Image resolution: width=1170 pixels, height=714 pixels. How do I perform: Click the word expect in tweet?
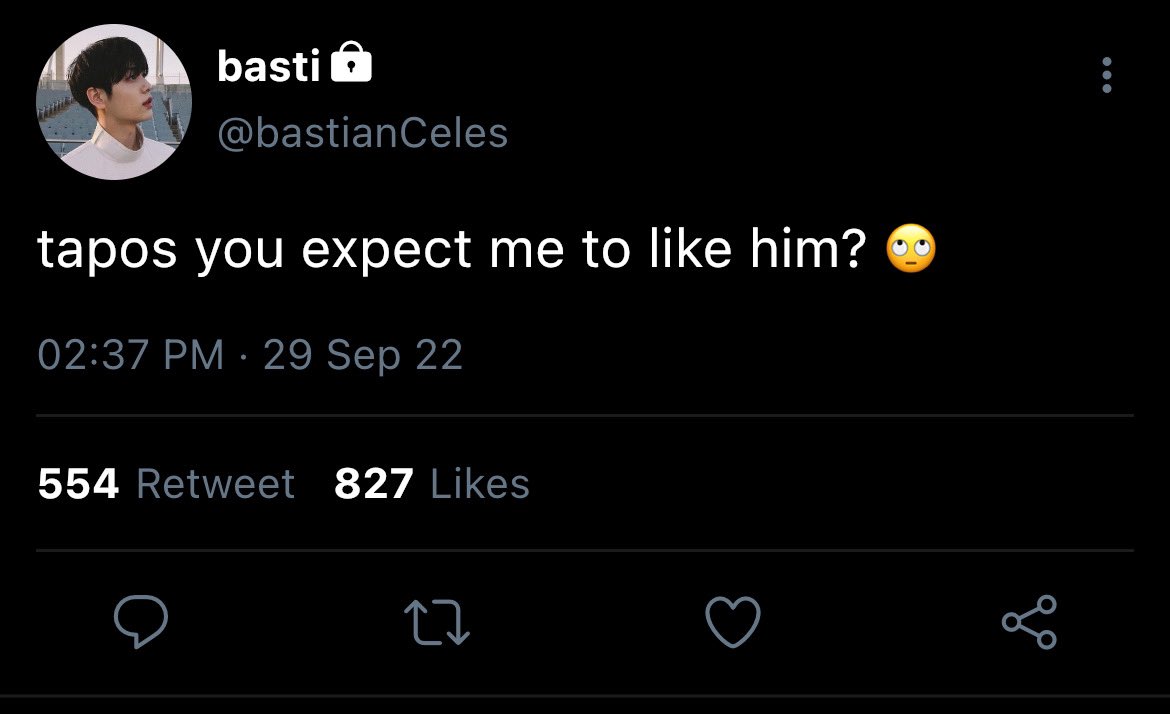(387, 251)
